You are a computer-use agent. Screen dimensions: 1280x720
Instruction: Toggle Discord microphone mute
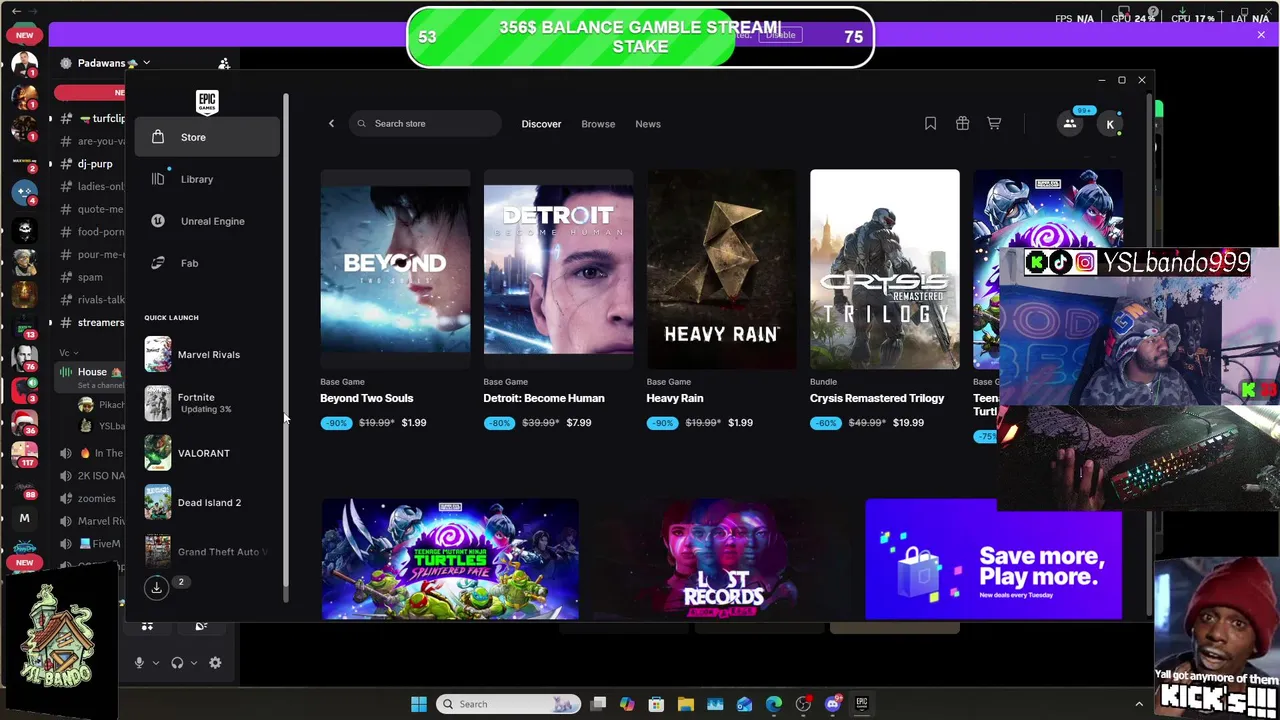(x=139, y=662)
